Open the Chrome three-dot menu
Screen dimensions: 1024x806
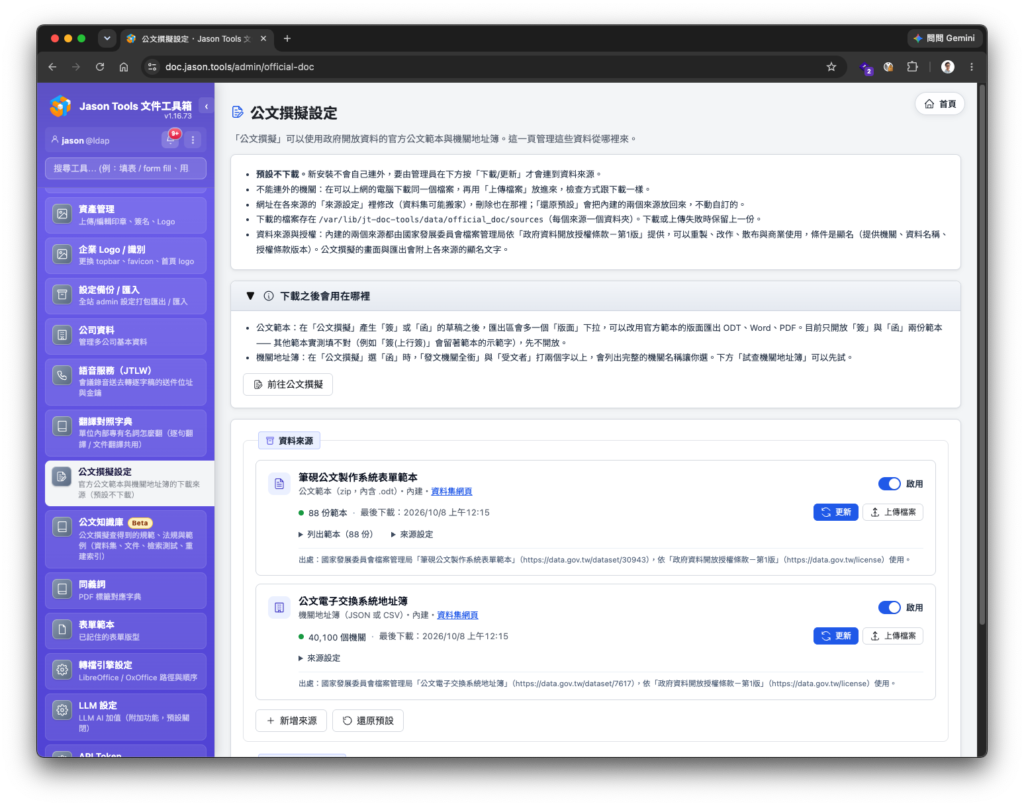pos(972,67)
